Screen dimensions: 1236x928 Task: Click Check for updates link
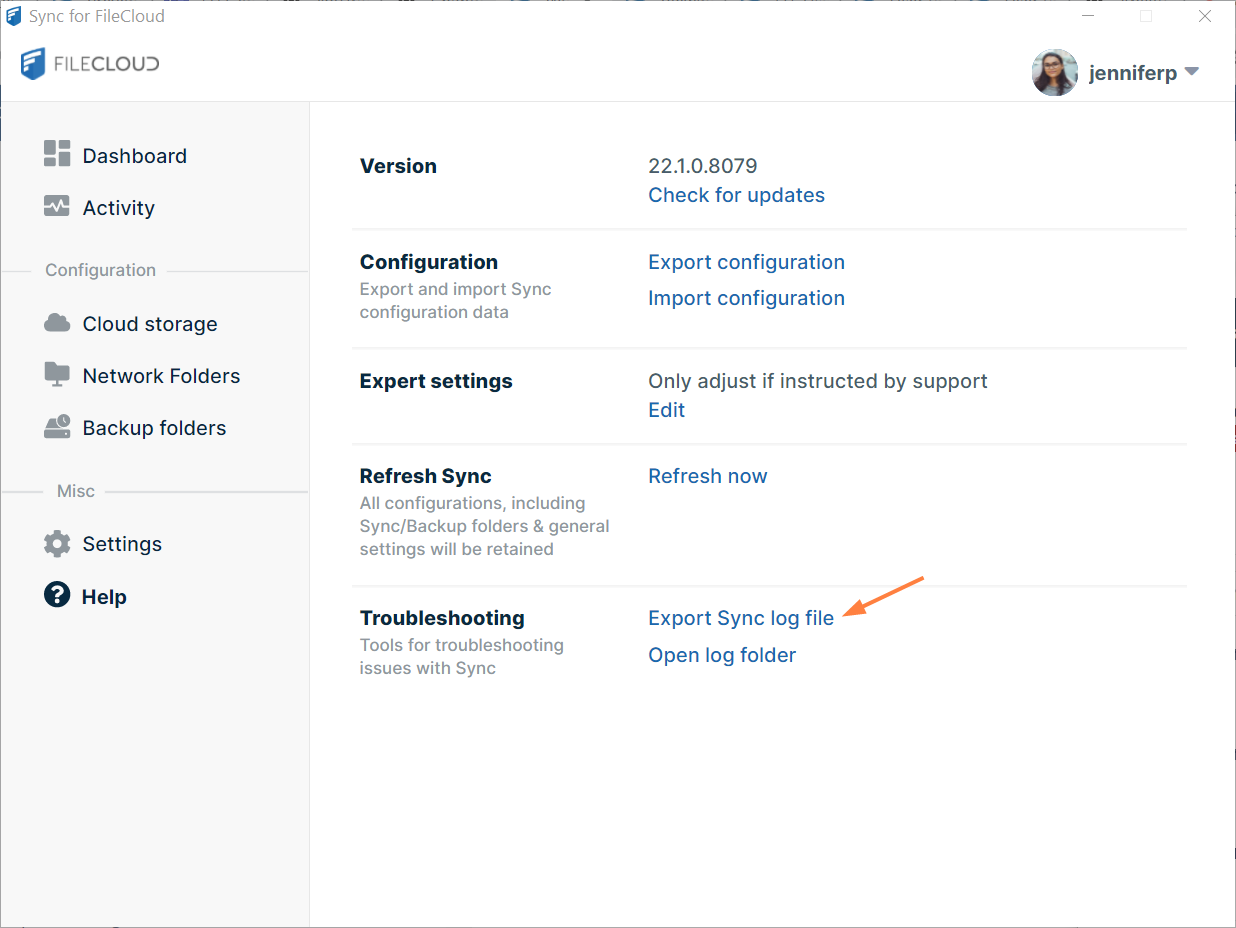736,195
